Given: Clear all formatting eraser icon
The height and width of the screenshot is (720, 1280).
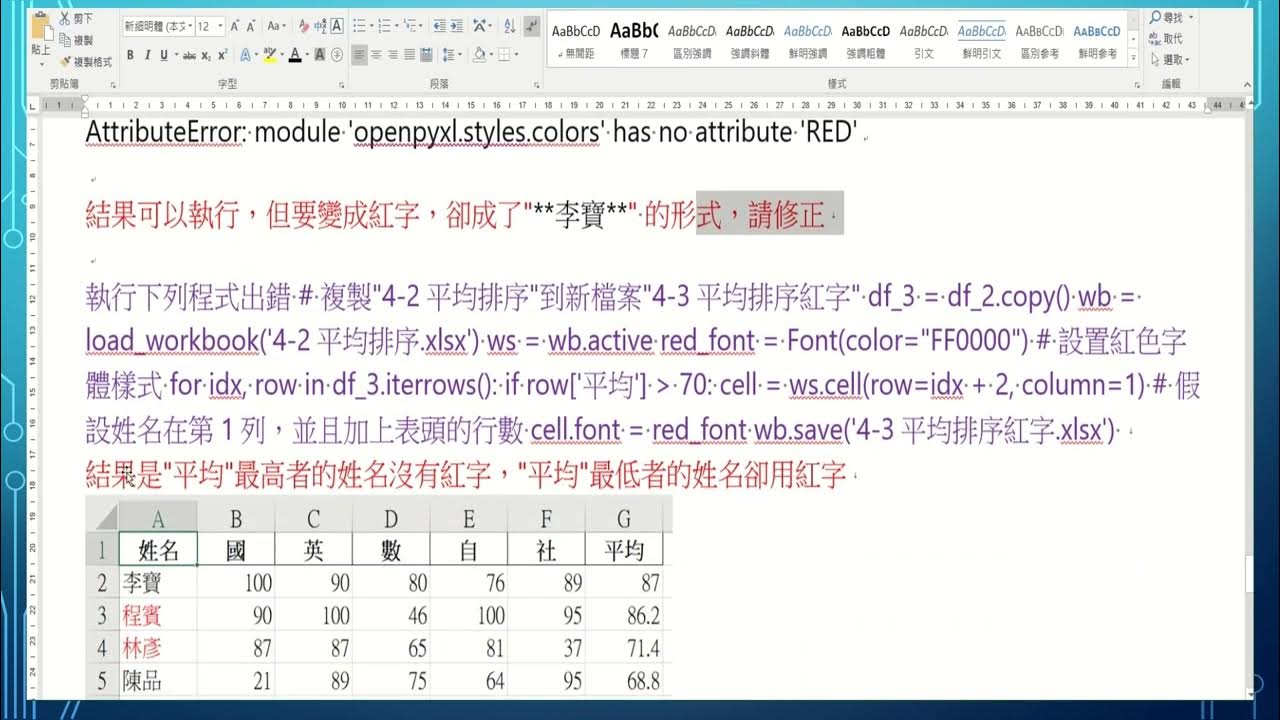Looking at the screenshot, I should pyautogui.click(x=304, y=26).
